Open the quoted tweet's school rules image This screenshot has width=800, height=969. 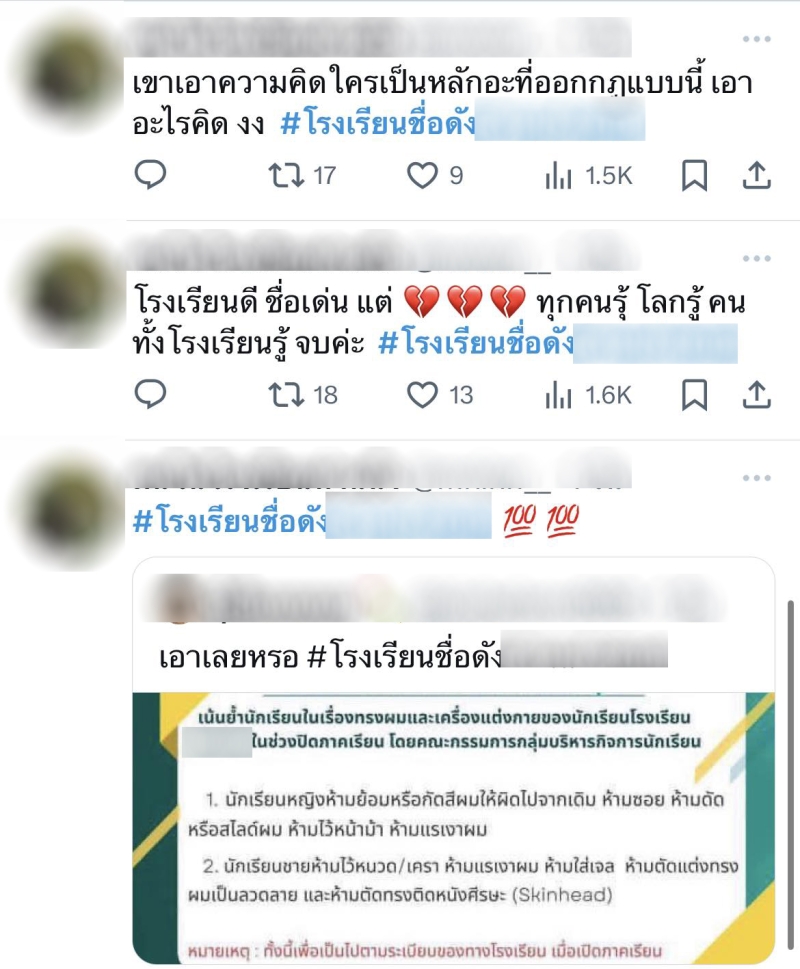pyautogui.click(x=453, y=828)
